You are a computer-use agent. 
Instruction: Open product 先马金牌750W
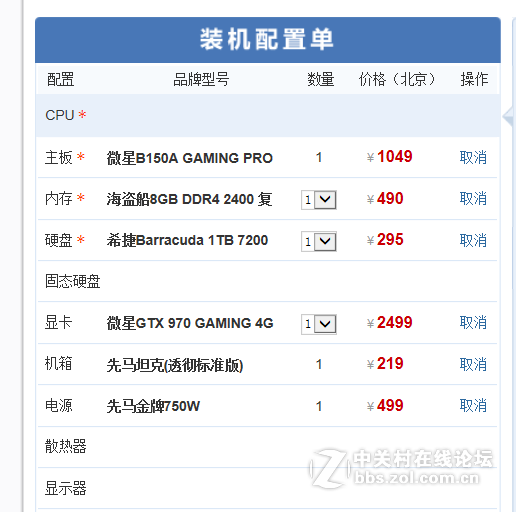point(153,406)
